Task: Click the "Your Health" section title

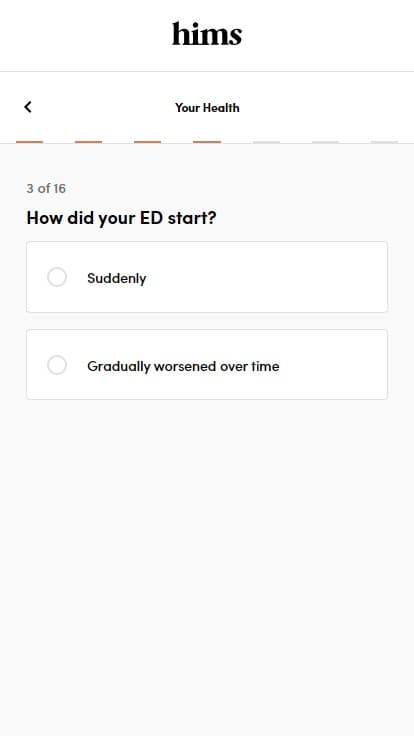Action: coord(207,107)
